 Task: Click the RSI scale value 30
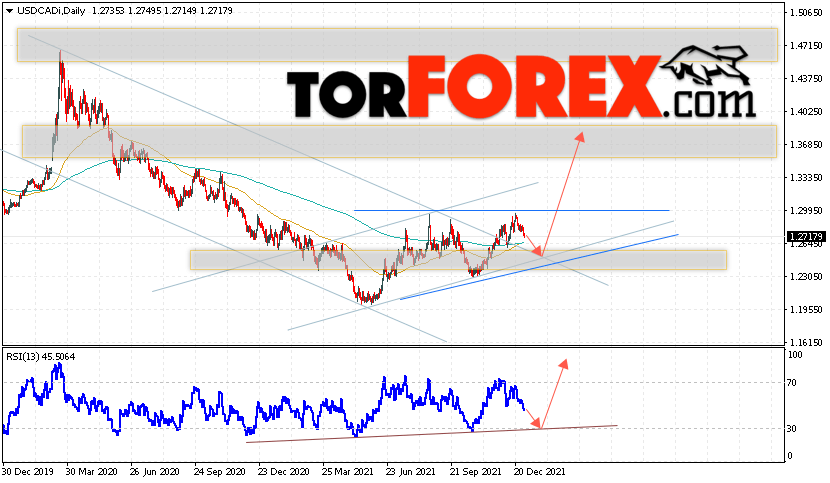[x=792, y=428]
